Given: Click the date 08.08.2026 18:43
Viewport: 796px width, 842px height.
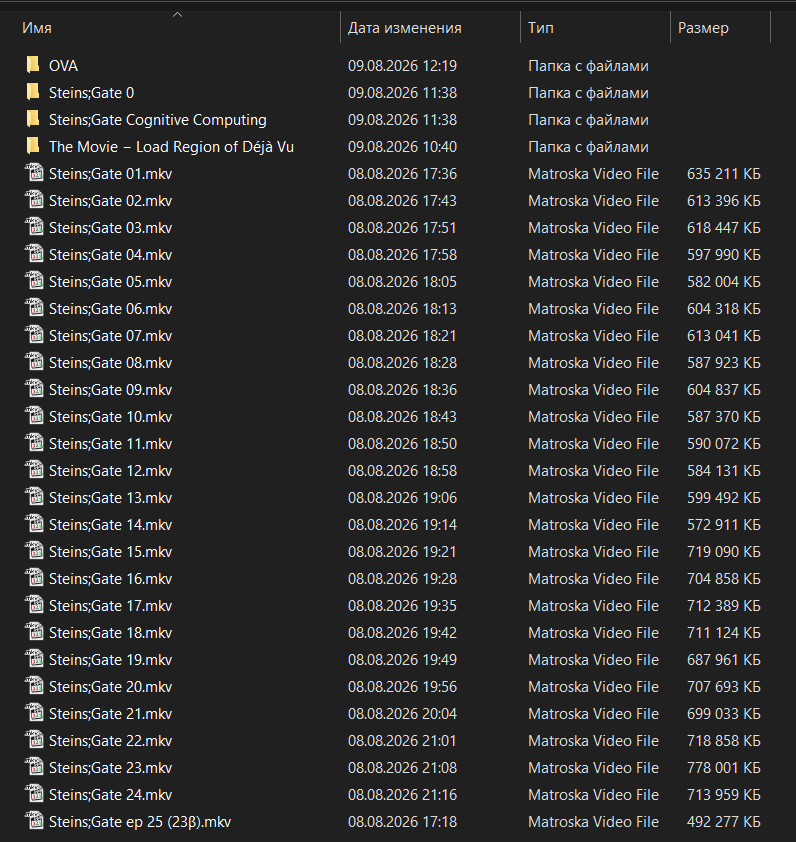Looking at the screenshot, I should [402, 417].
